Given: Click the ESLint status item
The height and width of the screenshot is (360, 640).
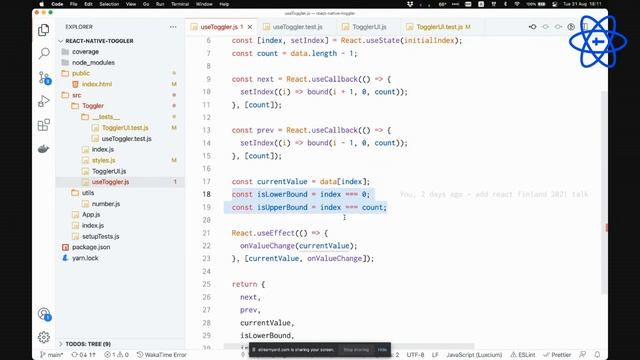Looking at the screenshot, I should tap(523, 355).
